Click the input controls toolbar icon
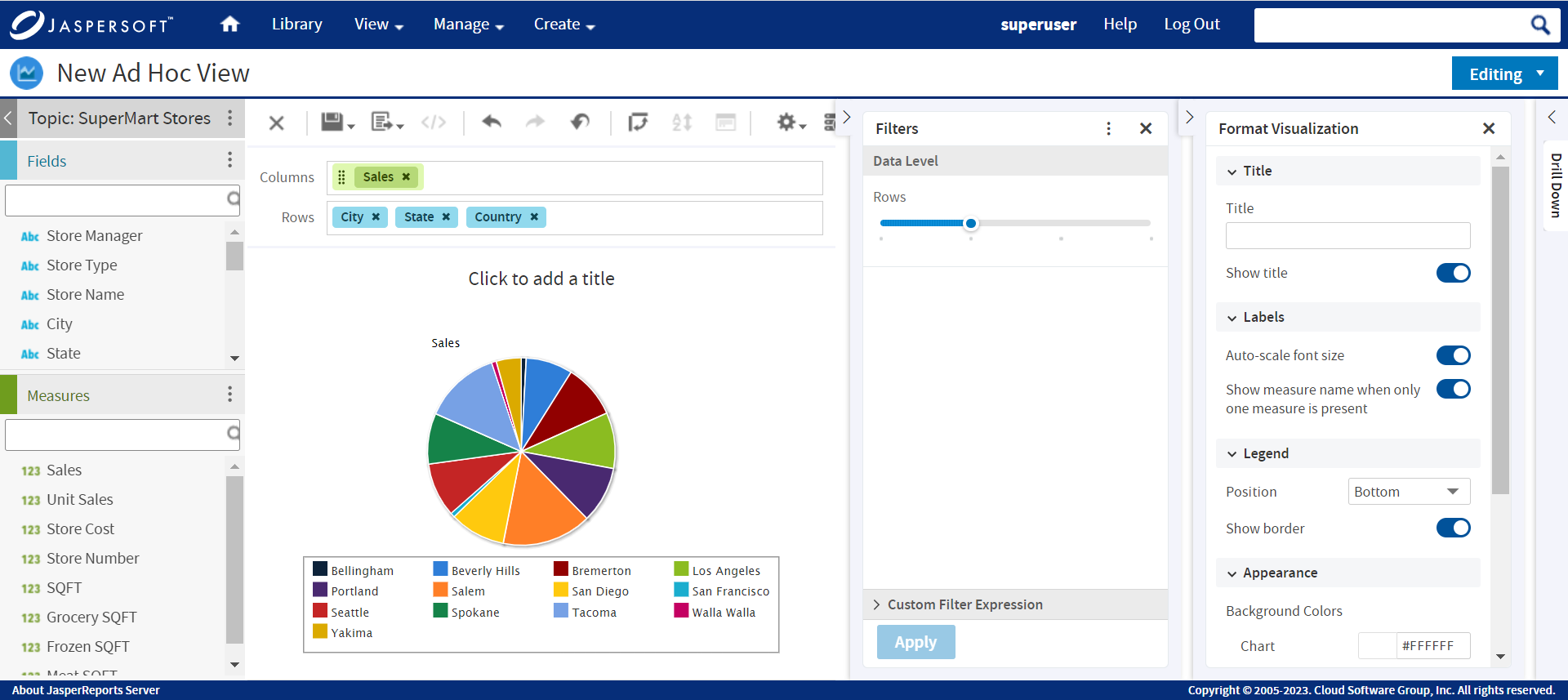Image resolution: width=1568 pixels, height=700 pixels. (x=725, y=123)
